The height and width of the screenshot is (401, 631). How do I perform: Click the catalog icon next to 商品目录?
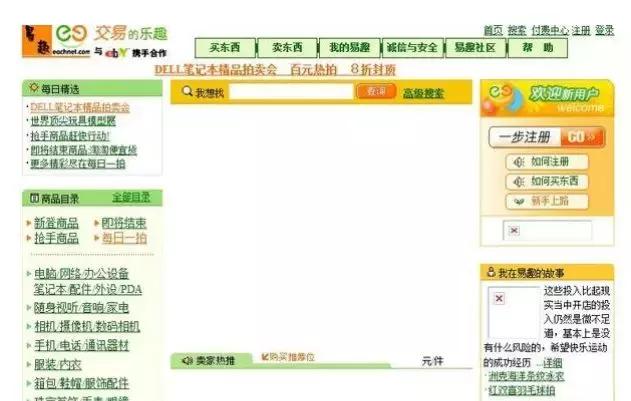pyautogui.click(x=35, y=198)
